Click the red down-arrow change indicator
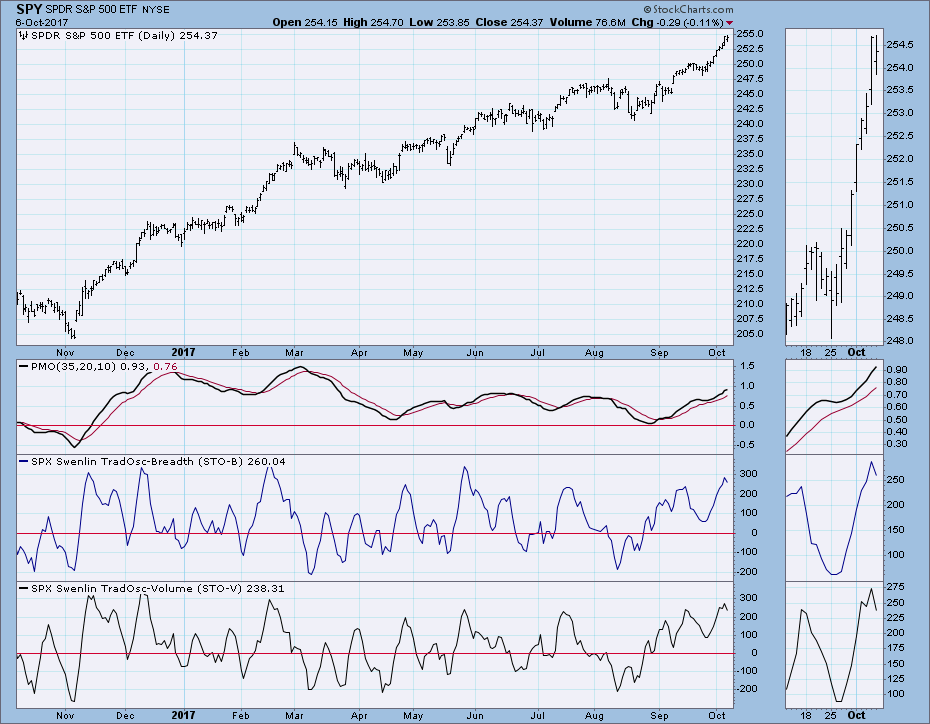 tap(730, 23)
